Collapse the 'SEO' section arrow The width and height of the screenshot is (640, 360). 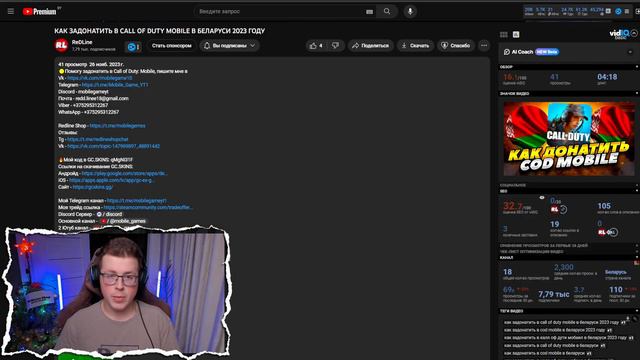[x=637, y=191]
